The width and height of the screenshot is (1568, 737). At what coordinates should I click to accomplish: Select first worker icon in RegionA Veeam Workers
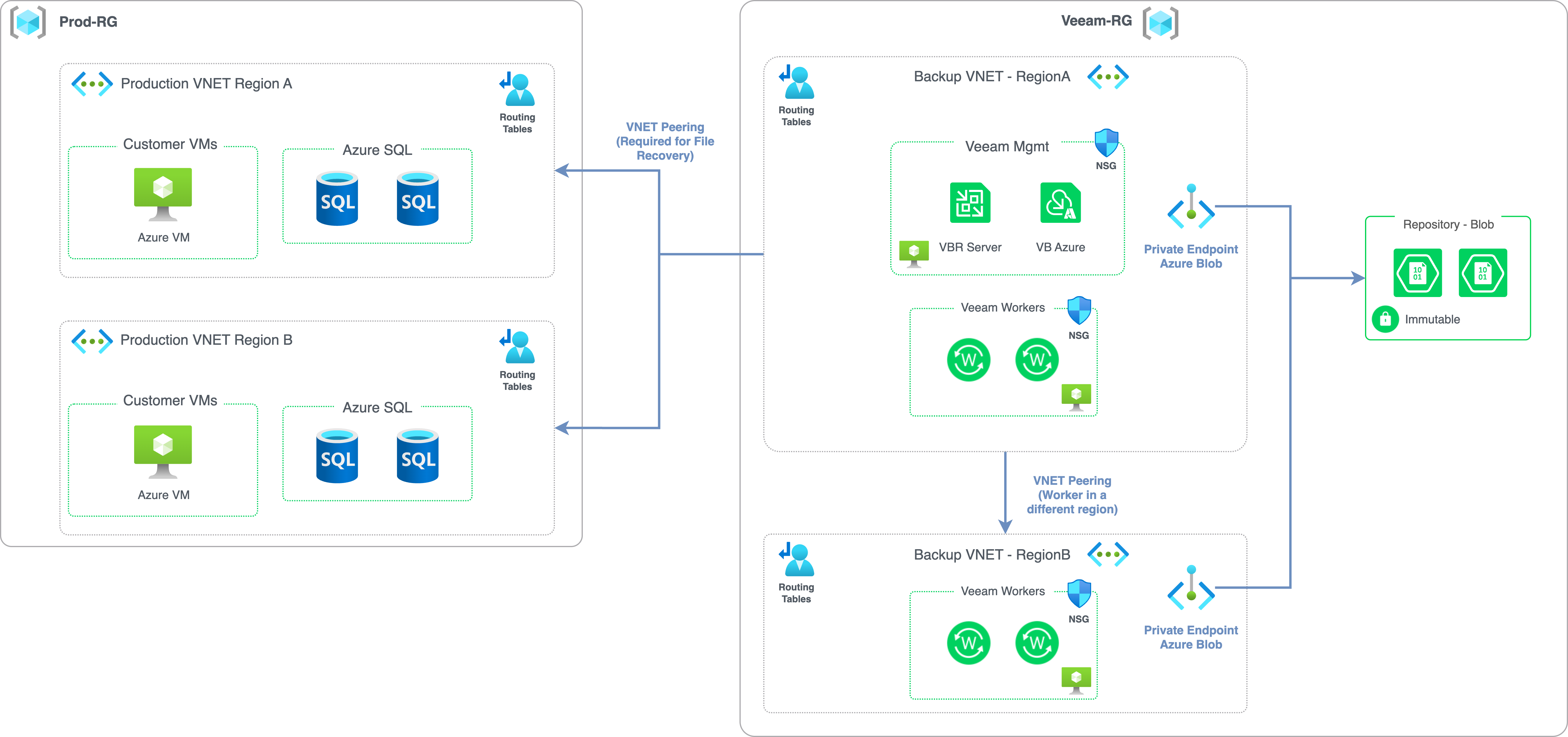click(969, 360)
